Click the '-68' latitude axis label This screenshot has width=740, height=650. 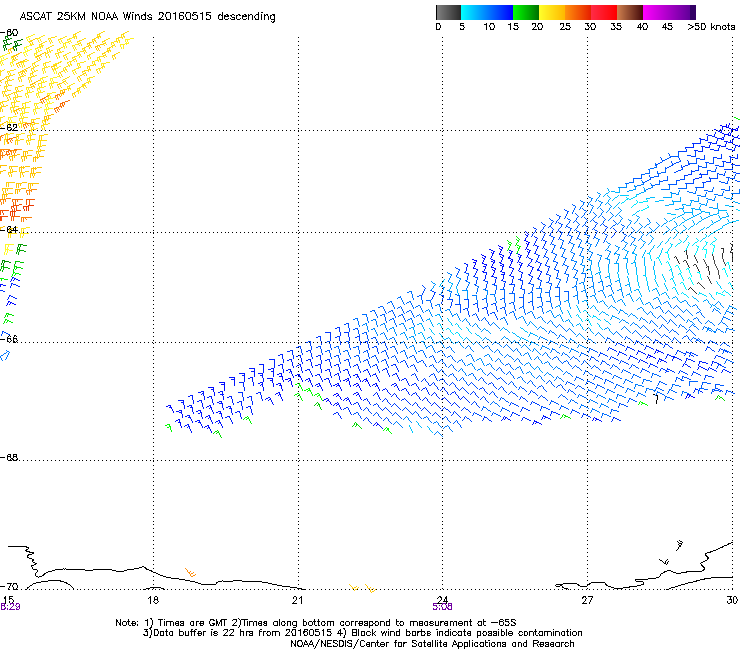(10, 457)
